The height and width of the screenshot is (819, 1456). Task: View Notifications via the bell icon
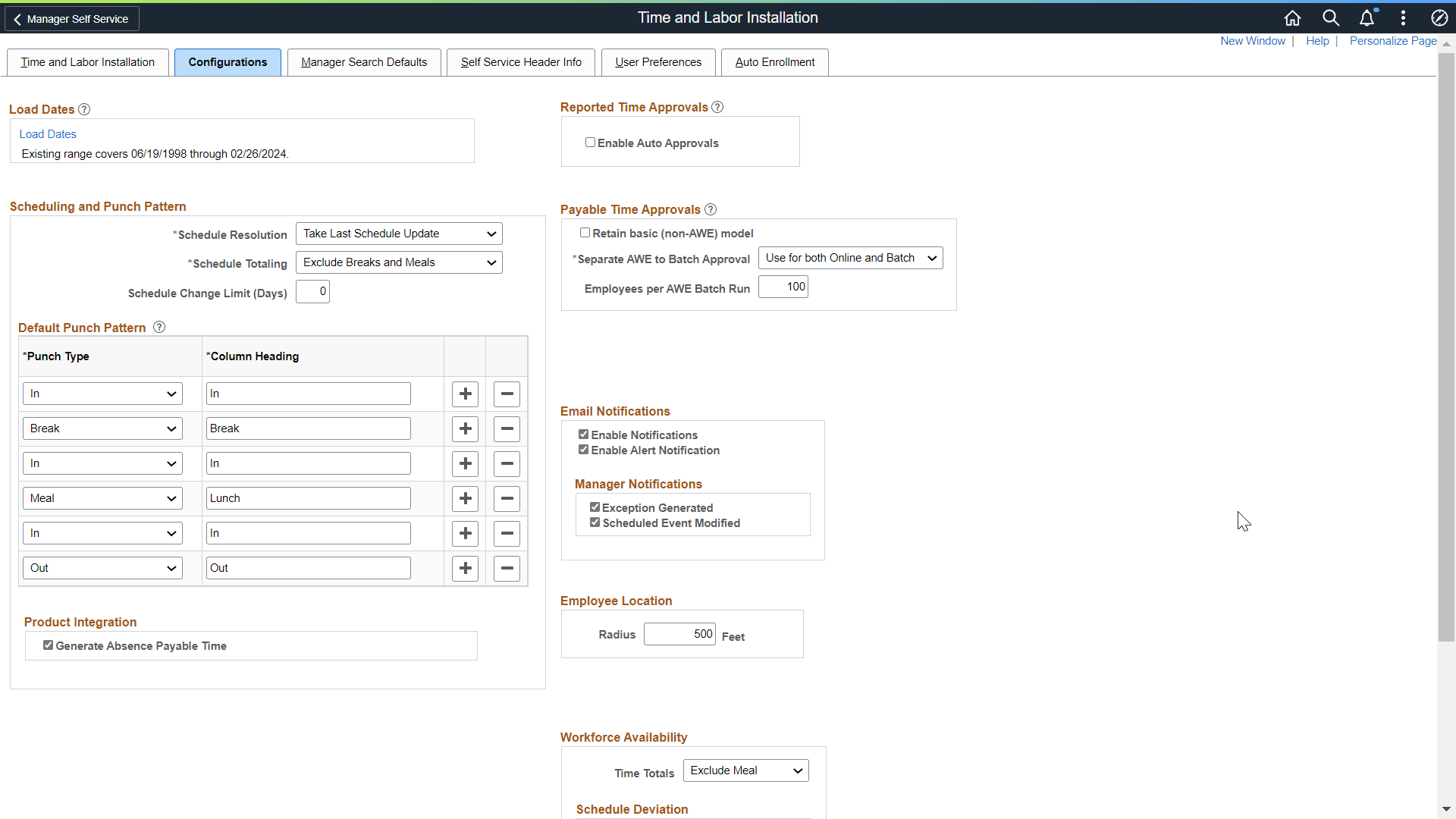(x=1367, y=17)
